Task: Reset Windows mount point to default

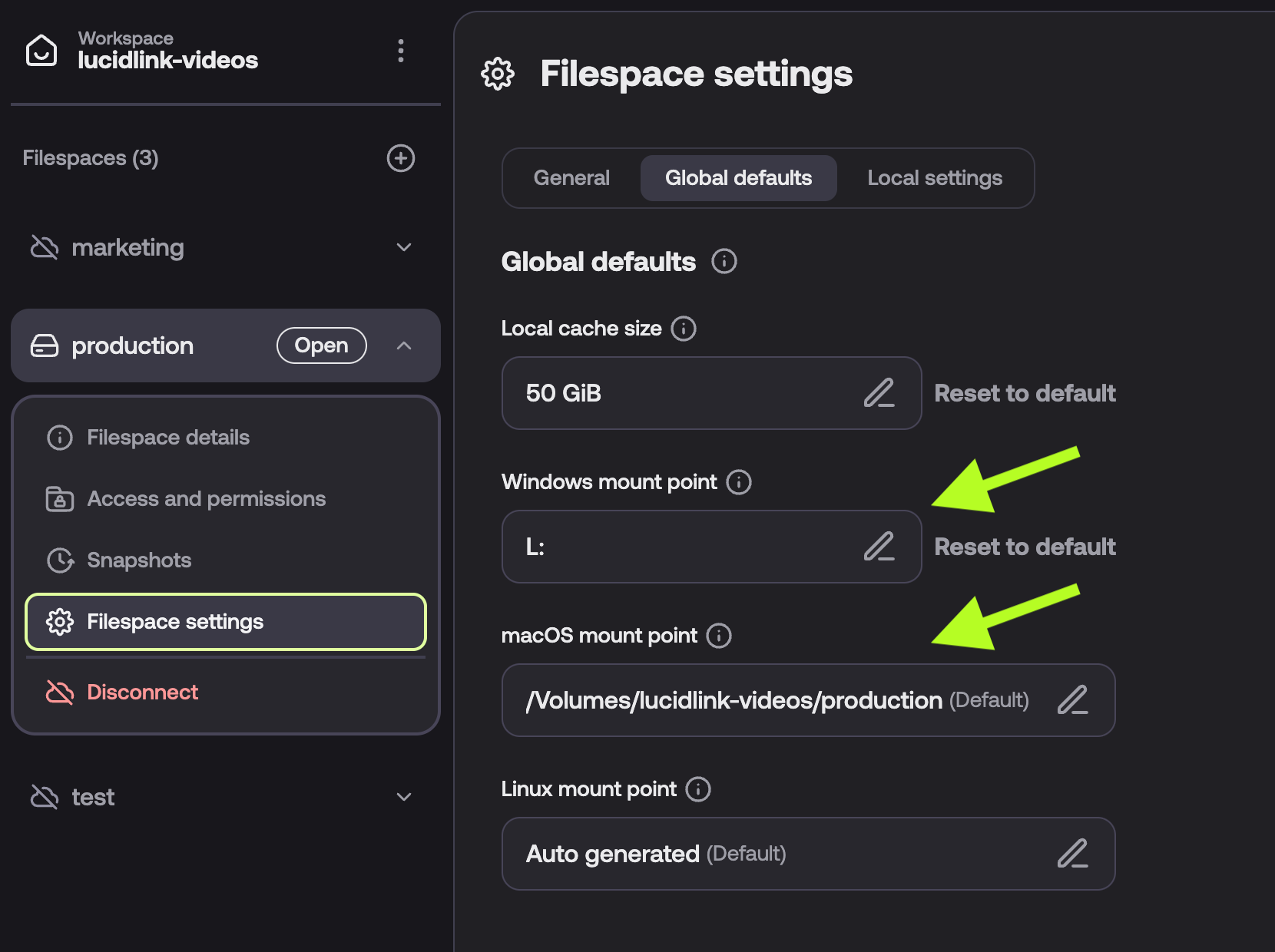Action: [1025, 547]
